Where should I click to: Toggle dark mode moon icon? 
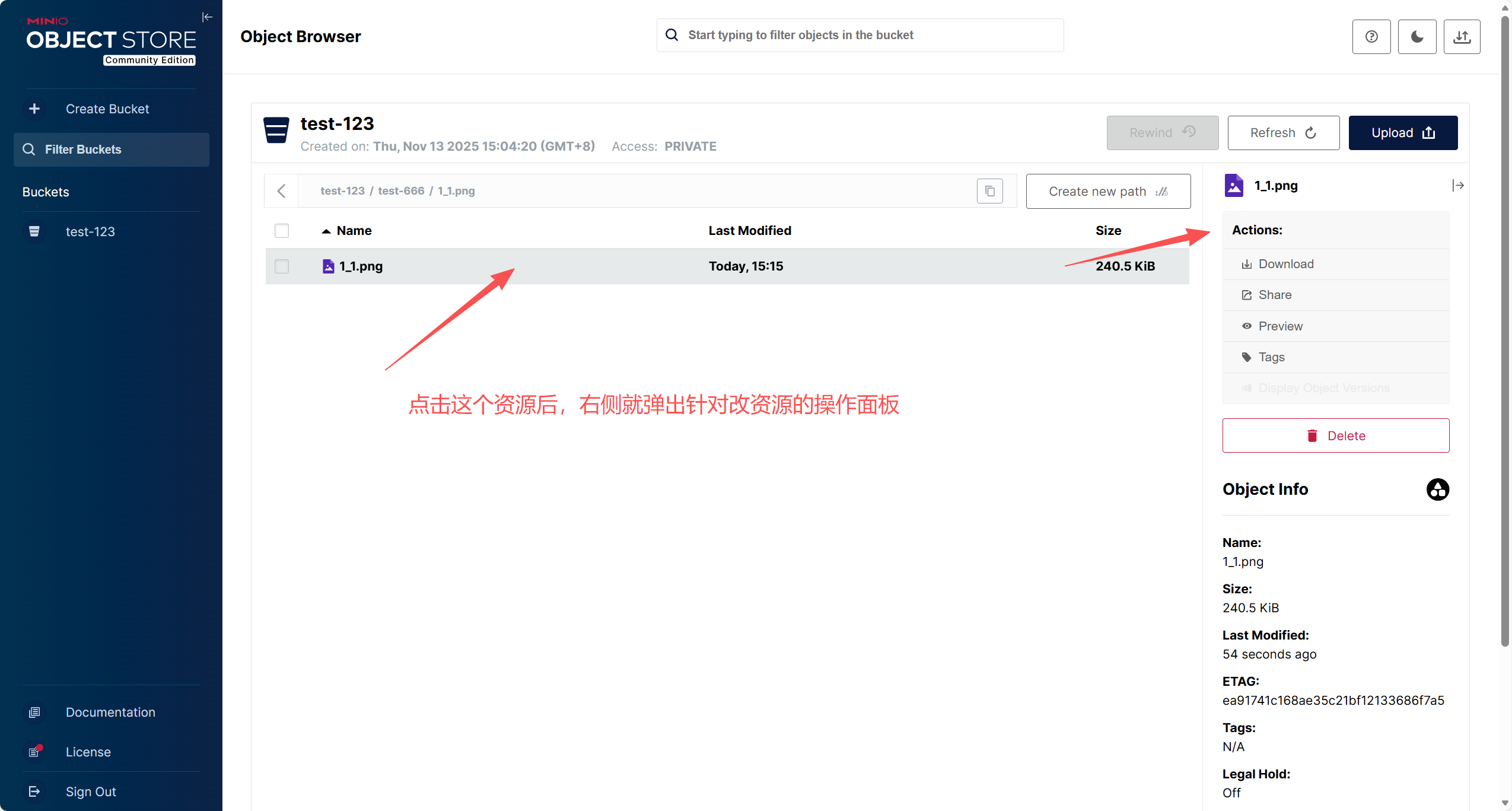pos(1416,37)
